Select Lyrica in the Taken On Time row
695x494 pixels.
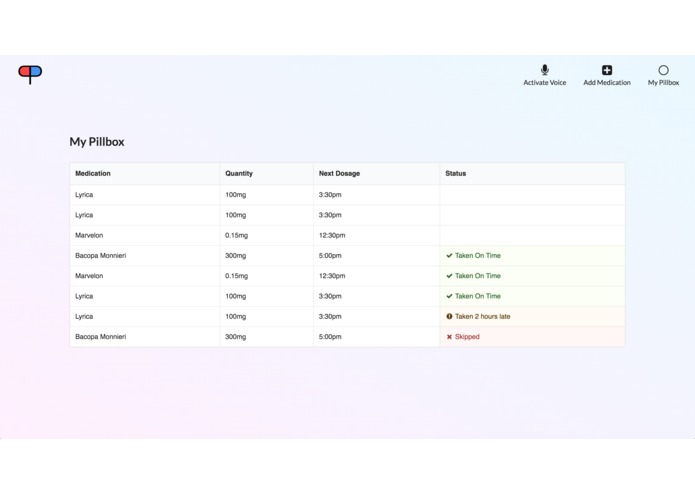[84, 296]
